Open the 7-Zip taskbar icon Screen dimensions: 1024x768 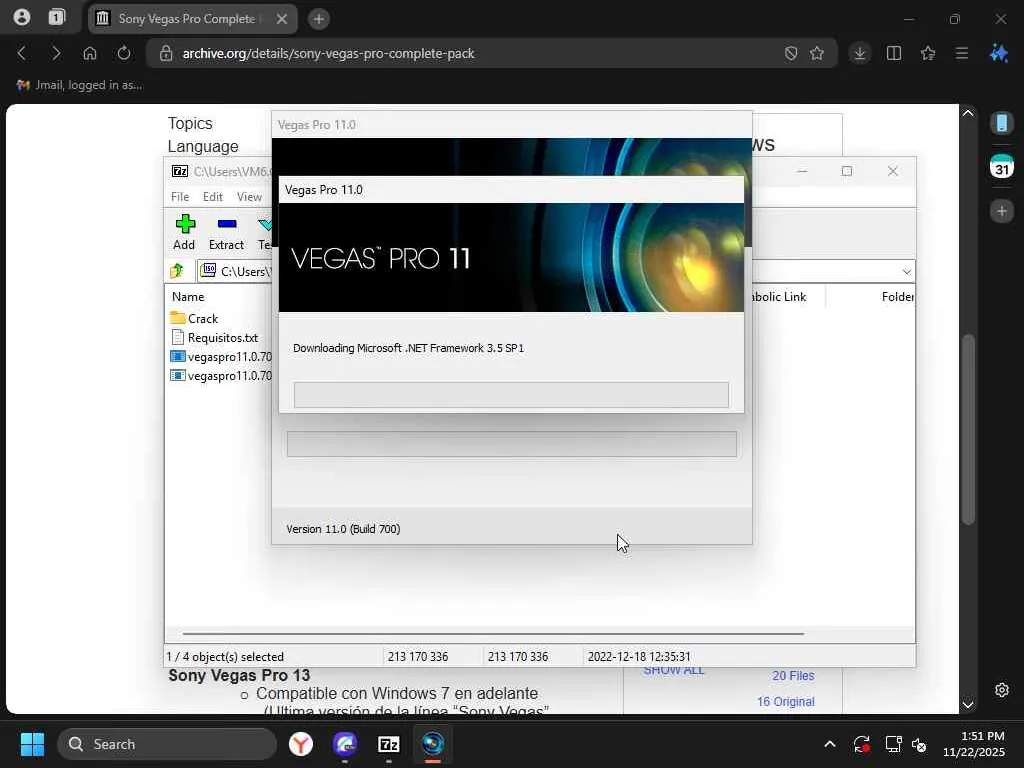[389, 744]
